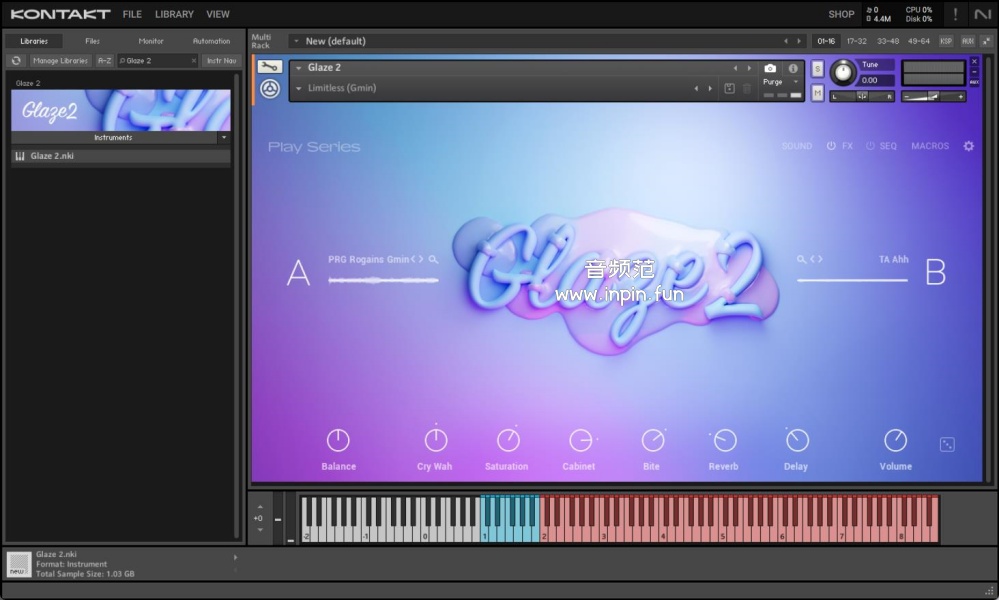Click the Balance knob

(x=338, y=440)
